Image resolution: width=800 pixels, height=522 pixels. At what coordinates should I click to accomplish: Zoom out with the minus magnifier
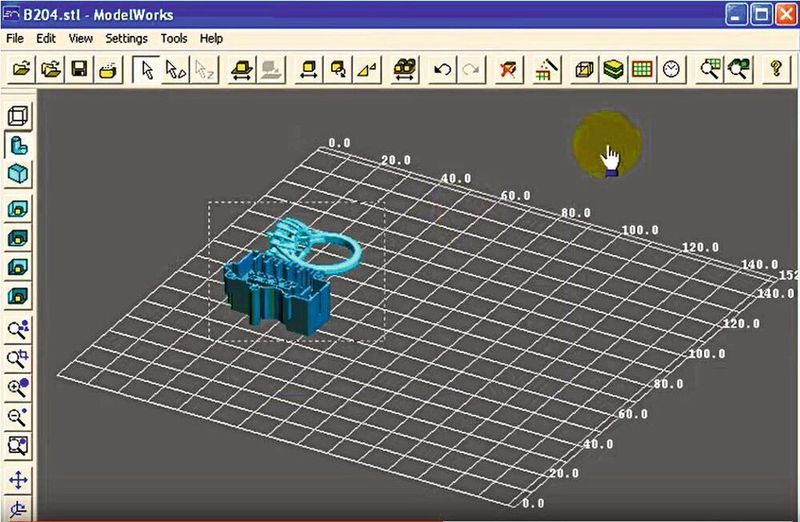(x=18, y=416)
